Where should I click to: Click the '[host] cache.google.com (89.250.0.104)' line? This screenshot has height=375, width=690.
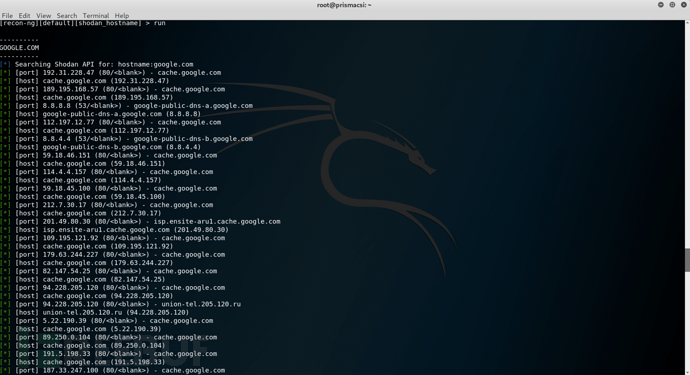click(83, 346)
